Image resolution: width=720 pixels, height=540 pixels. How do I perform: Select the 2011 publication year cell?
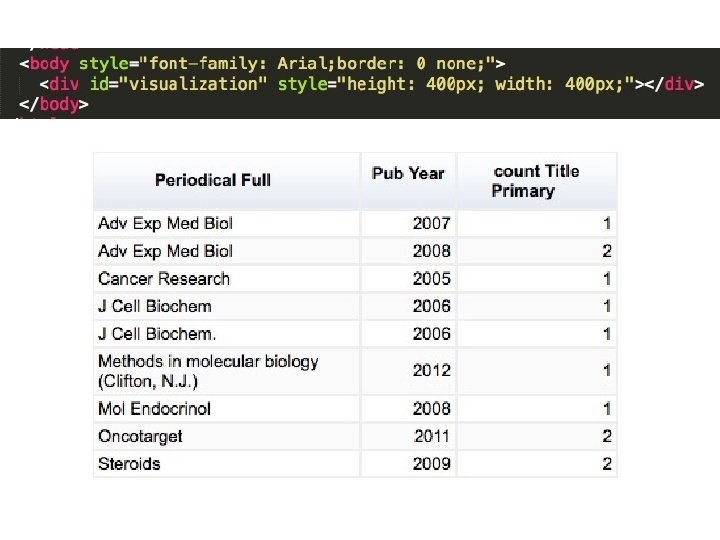(x=431, y=436)
